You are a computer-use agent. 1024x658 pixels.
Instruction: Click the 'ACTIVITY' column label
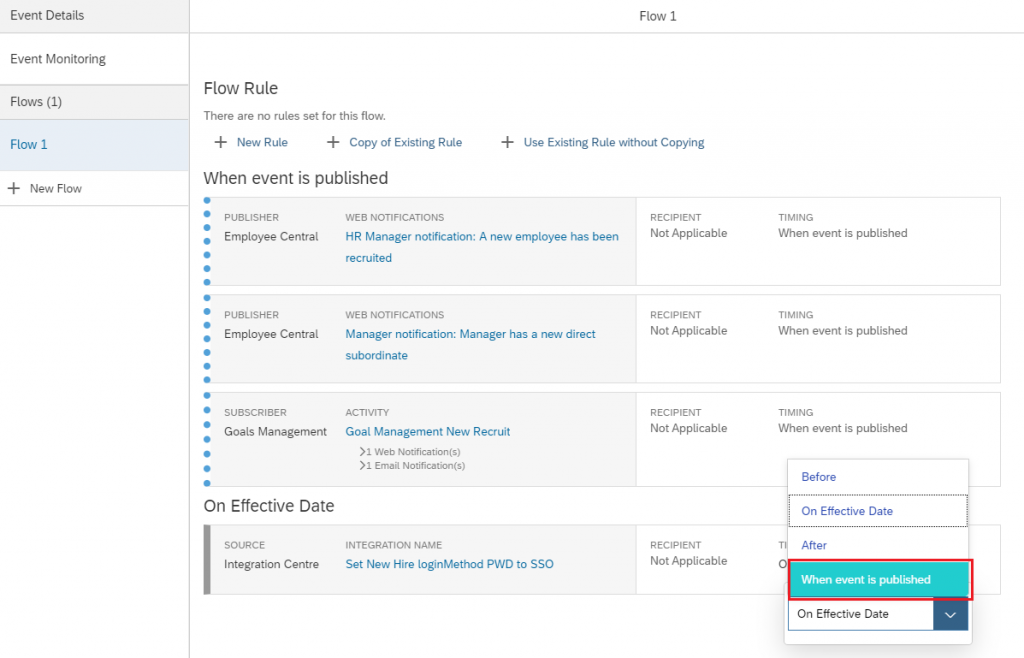tap(367, 413)
